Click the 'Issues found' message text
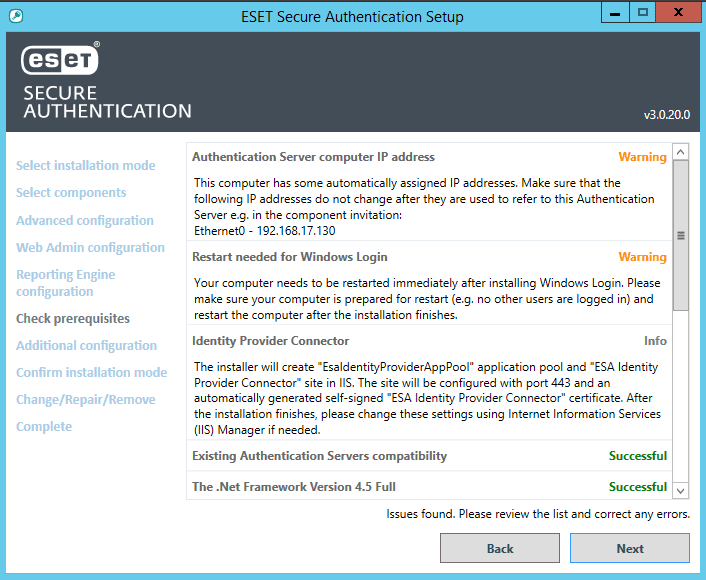Viewport: 706px width, 580px height. coord(538,514)
